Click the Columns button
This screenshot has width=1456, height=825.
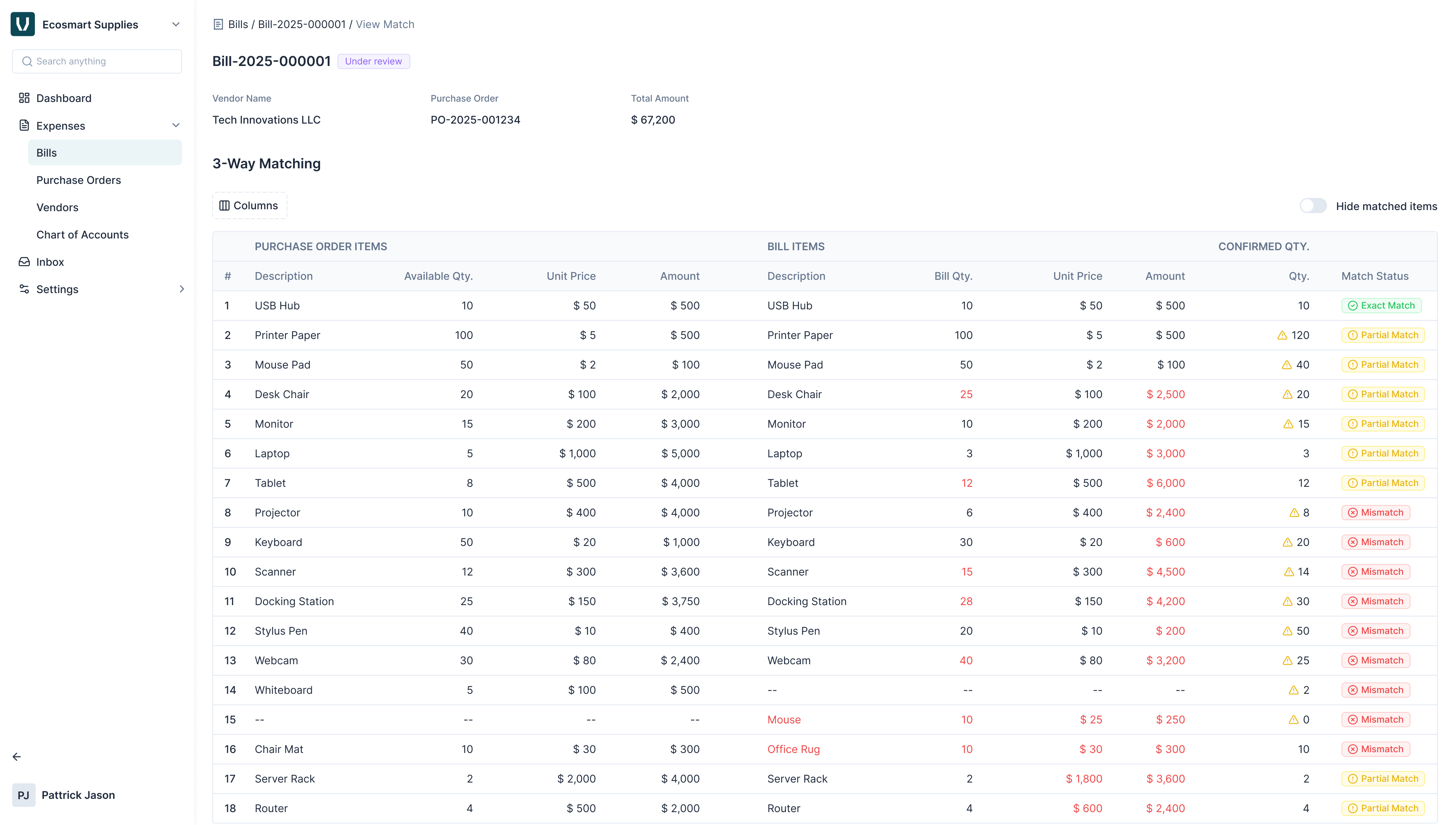[249, 206]
